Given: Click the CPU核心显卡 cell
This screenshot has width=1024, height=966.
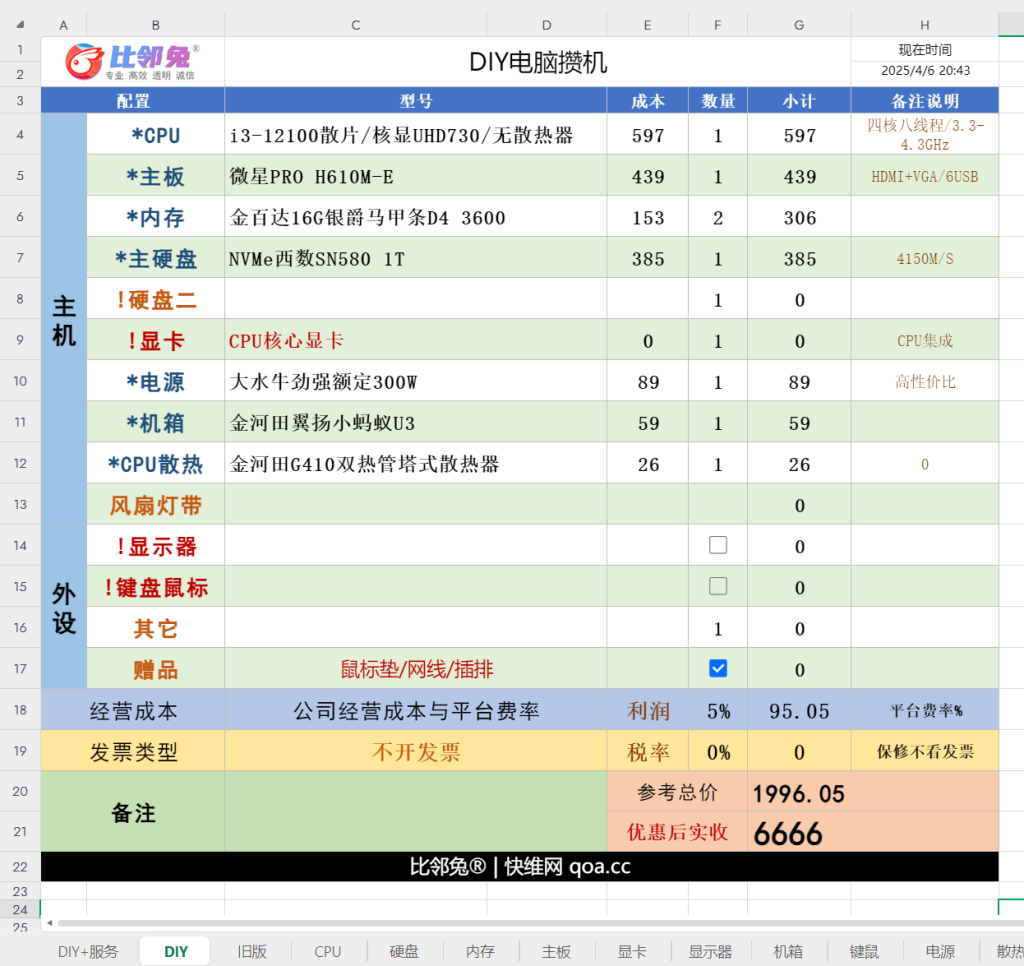Looking at the screenshot, I should (416, 340).
